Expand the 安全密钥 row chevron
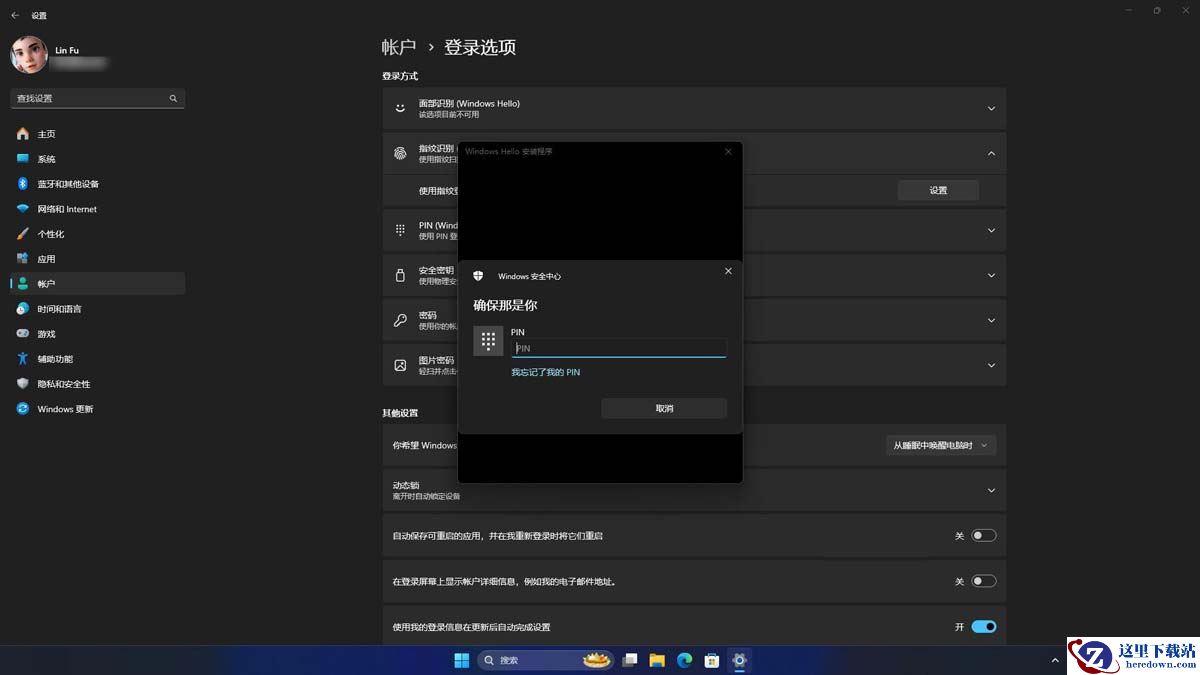This screenshot has height=675, width=1200. pos(991,275)
